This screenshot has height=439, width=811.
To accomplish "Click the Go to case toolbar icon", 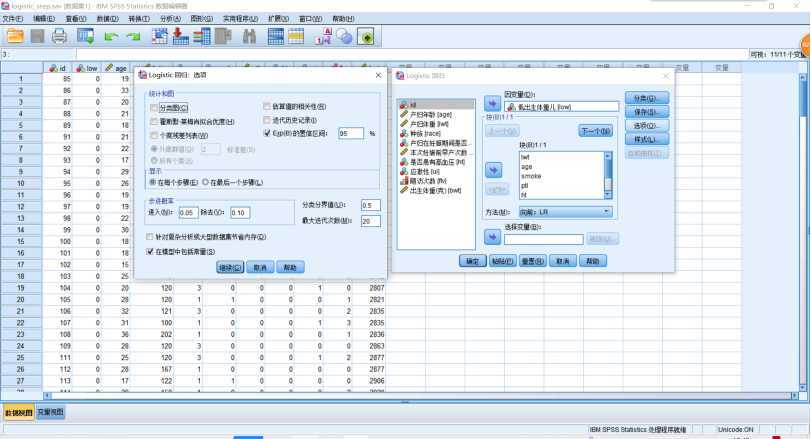I will (159, 36).
